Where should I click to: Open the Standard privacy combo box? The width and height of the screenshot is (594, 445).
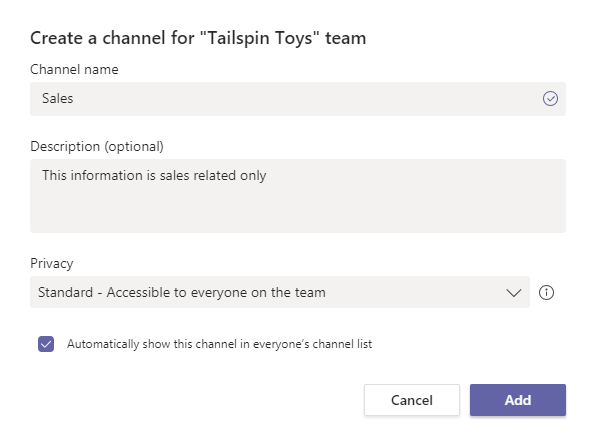click(x=280, y=292)
